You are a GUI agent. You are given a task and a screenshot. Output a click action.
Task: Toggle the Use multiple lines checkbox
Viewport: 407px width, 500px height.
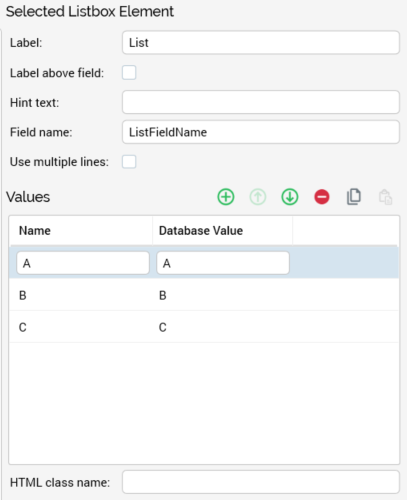(129, 162)
